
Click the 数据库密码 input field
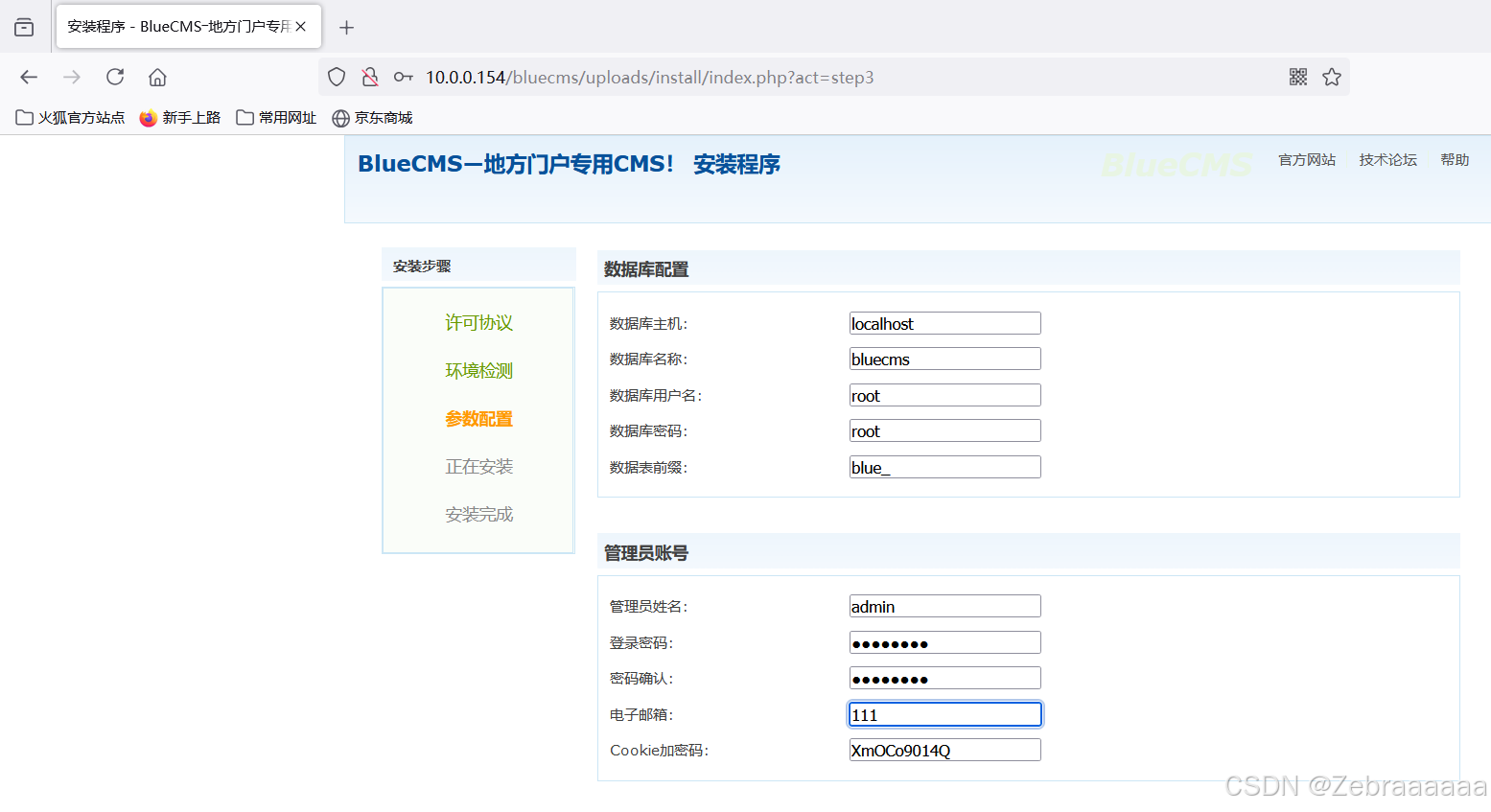coord(944,430)
